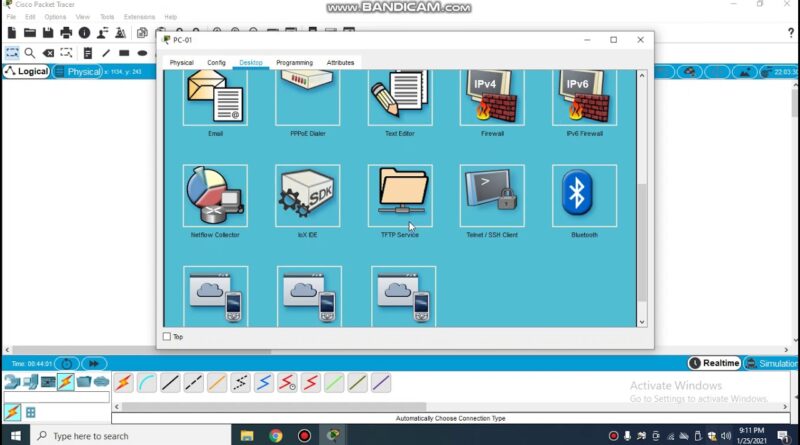Viewport: 800px width, 445px height.
Task: Select the Components category
Action: (x=48, y=382)
